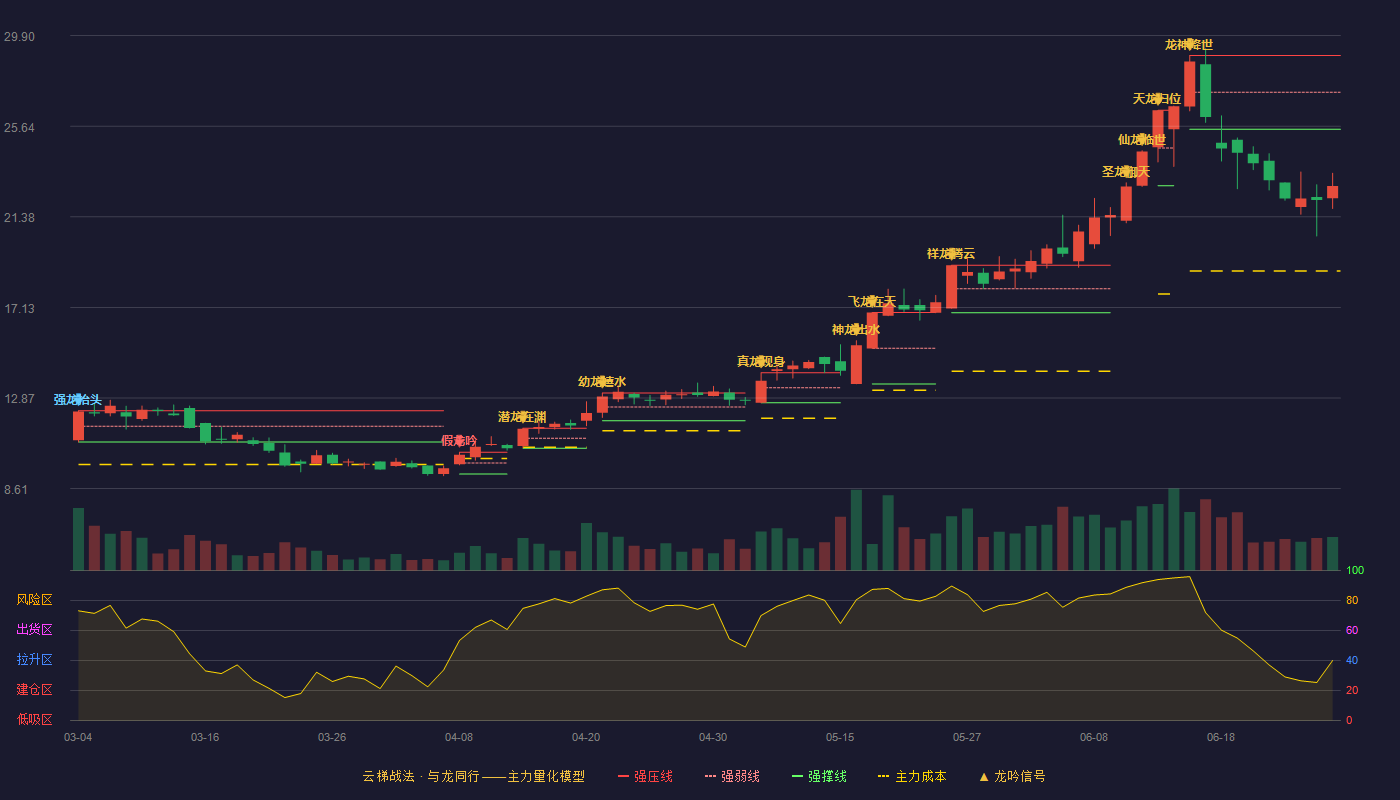The height and width of the screenshot is (800, 1400).
Task: Click the 29.90 price axis label
Action: [19, 37]
